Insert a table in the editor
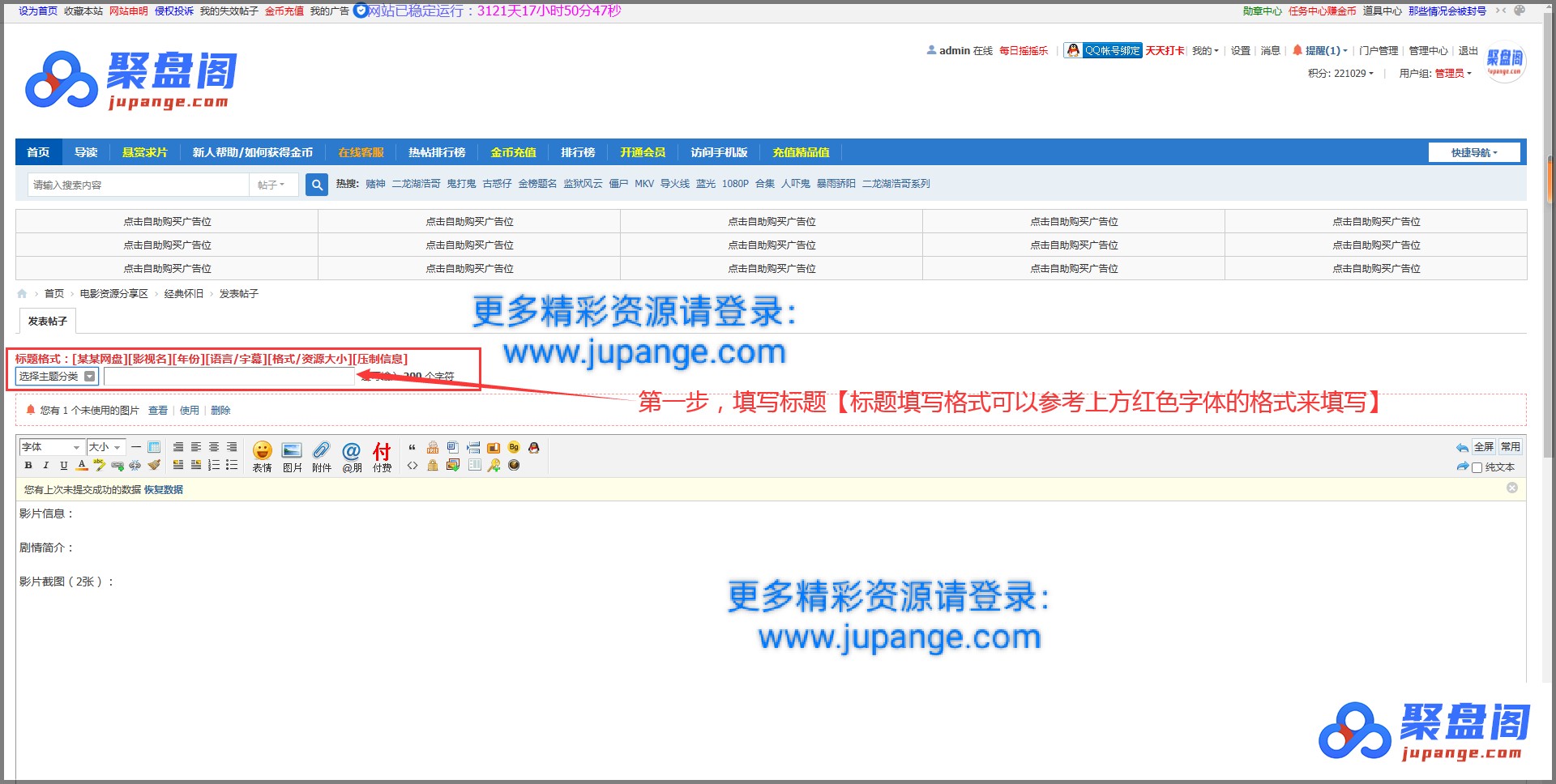Screen dimensions: 1556x784 point(154,447)
